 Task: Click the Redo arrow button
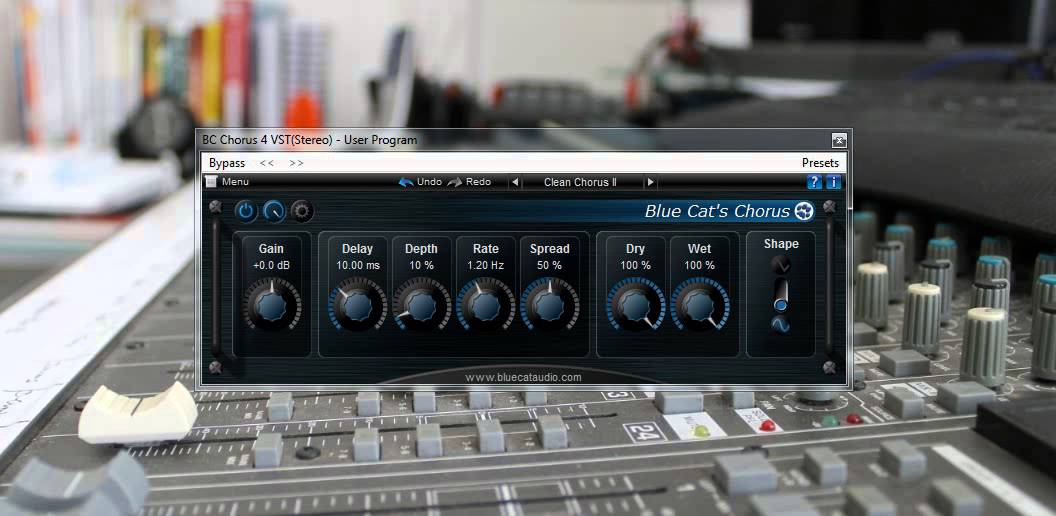(x=469, y=182)
